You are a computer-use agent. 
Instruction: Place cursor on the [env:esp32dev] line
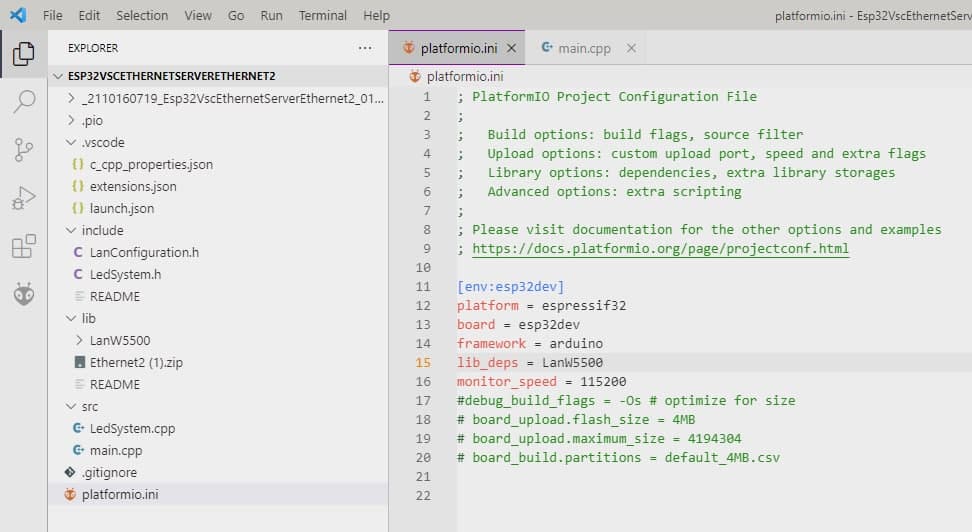pos(510,286)
